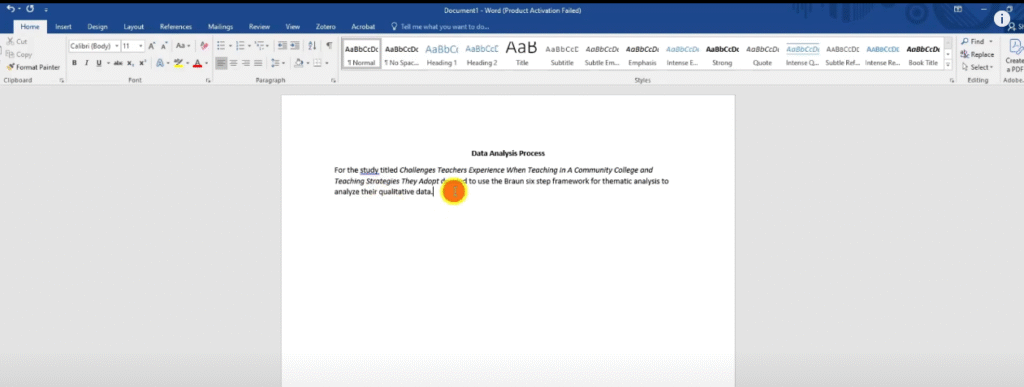Apply the yellow text highlight color
Screen dimensions: 1024x387
(x=178, y=63)
